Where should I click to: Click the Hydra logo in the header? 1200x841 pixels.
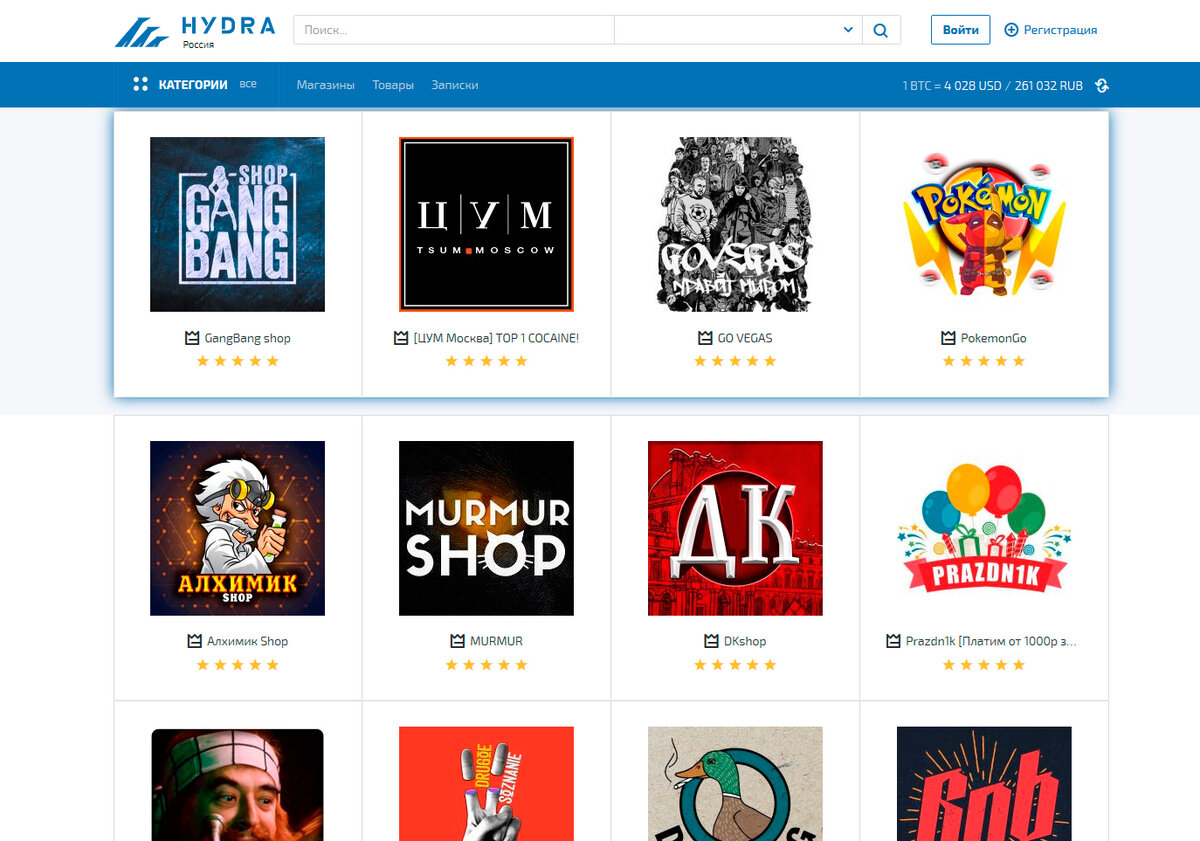point(195,31)
